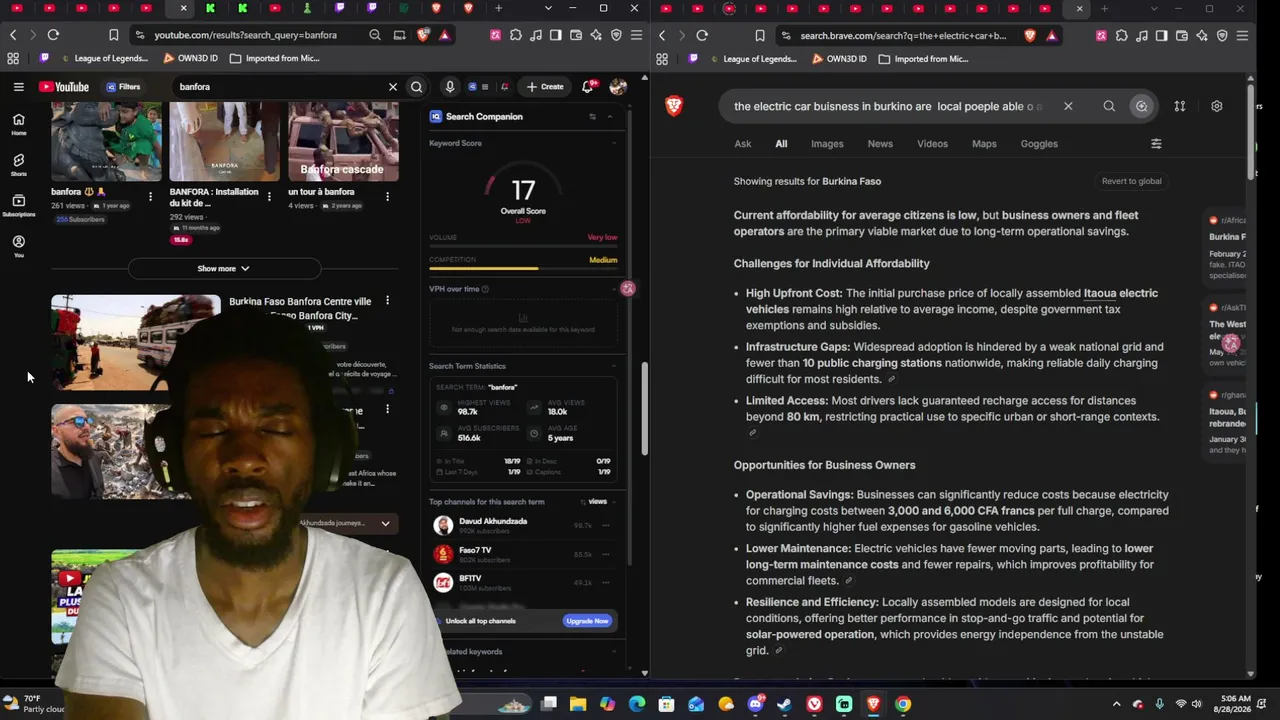Open the VPH over time help icon
The height and width of the screenshot is (720, 1280).
click(486, 290)
